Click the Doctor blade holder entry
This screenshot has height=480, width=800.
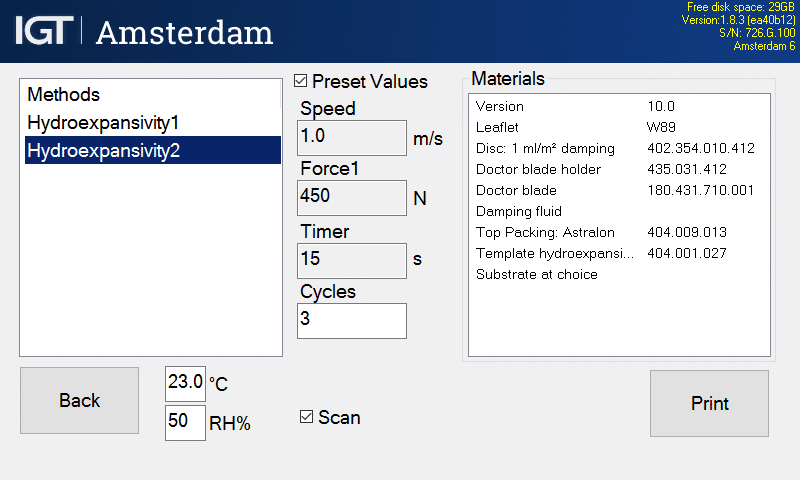tap(618, 169)
